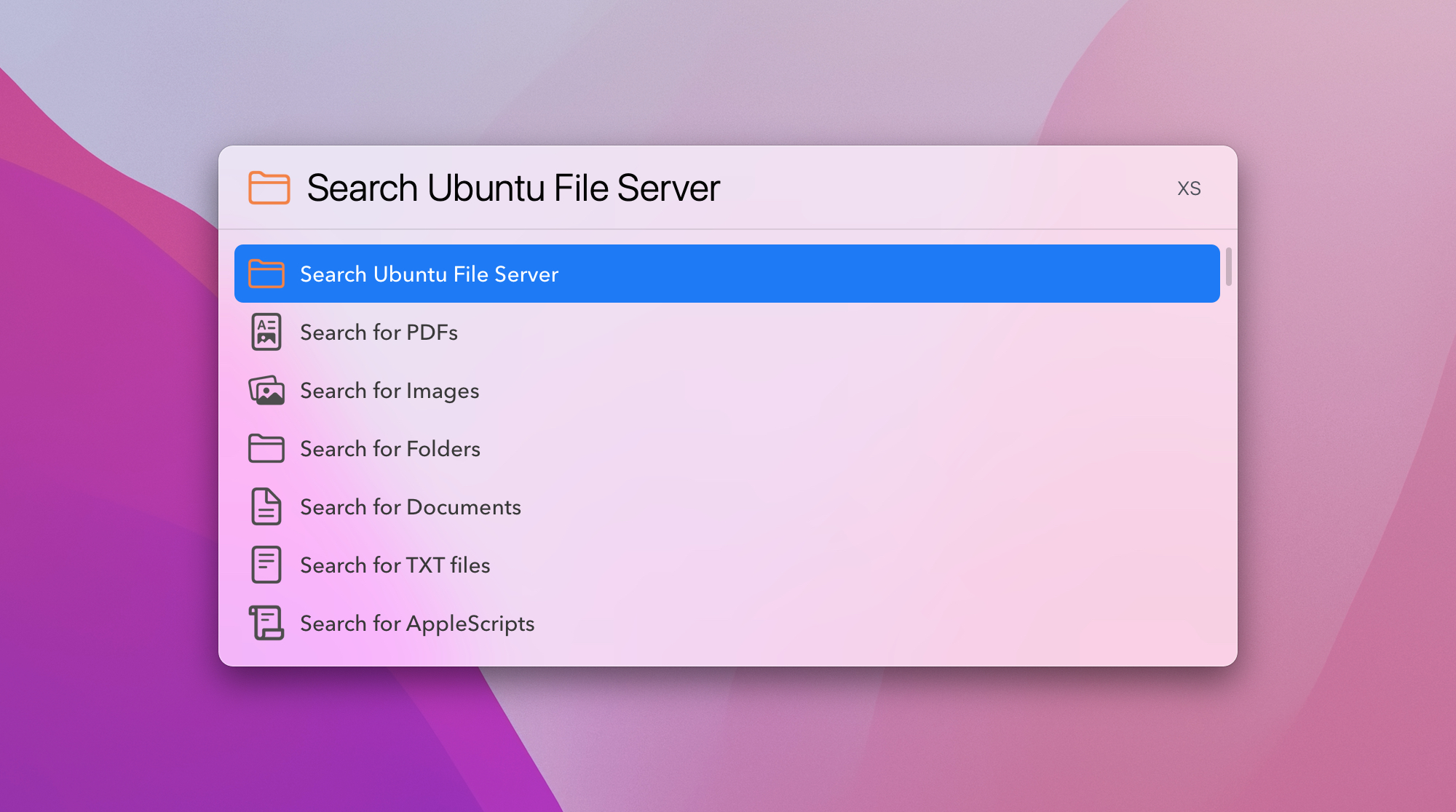Screen dimensions: 1456x812
Task: Pick Search for Folders option
Action: coord(390,449)
